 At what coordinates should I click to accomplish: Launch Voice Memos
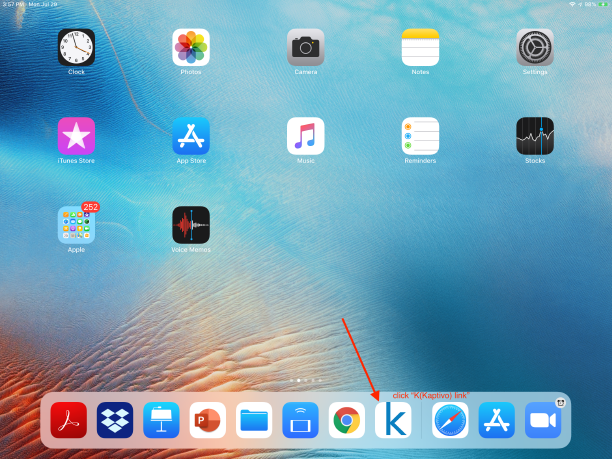click(191, 225)
